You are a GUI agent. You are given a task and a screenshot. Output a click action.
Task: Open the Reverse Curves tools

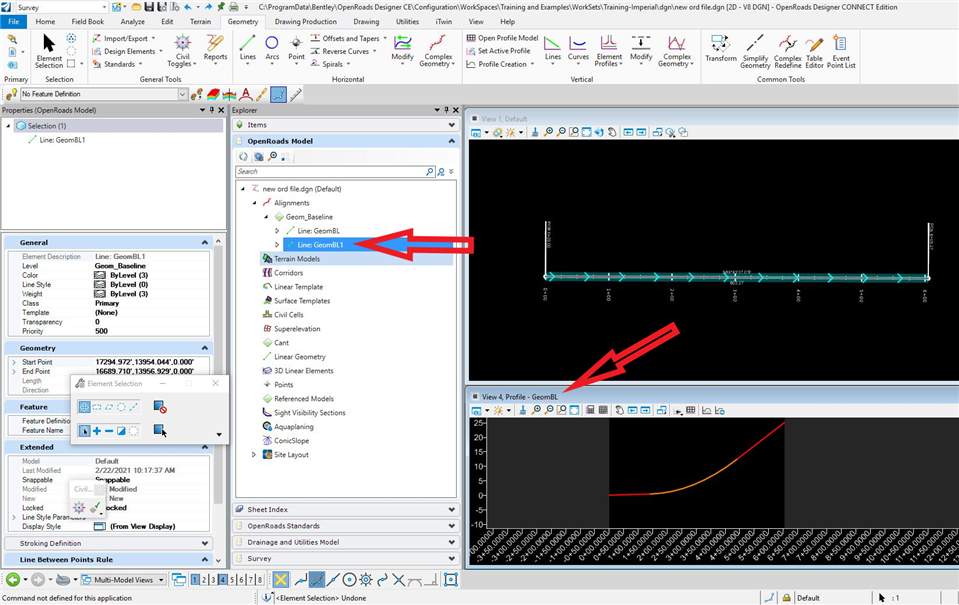pos(344,51)
